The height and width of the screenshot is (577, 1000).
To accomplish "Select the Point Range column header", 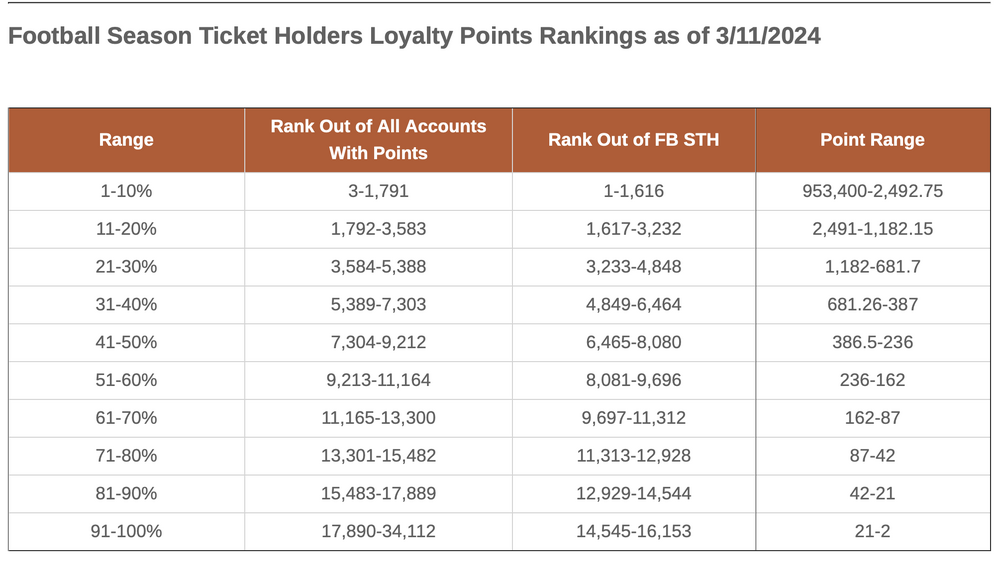I will tap(872, 140).
